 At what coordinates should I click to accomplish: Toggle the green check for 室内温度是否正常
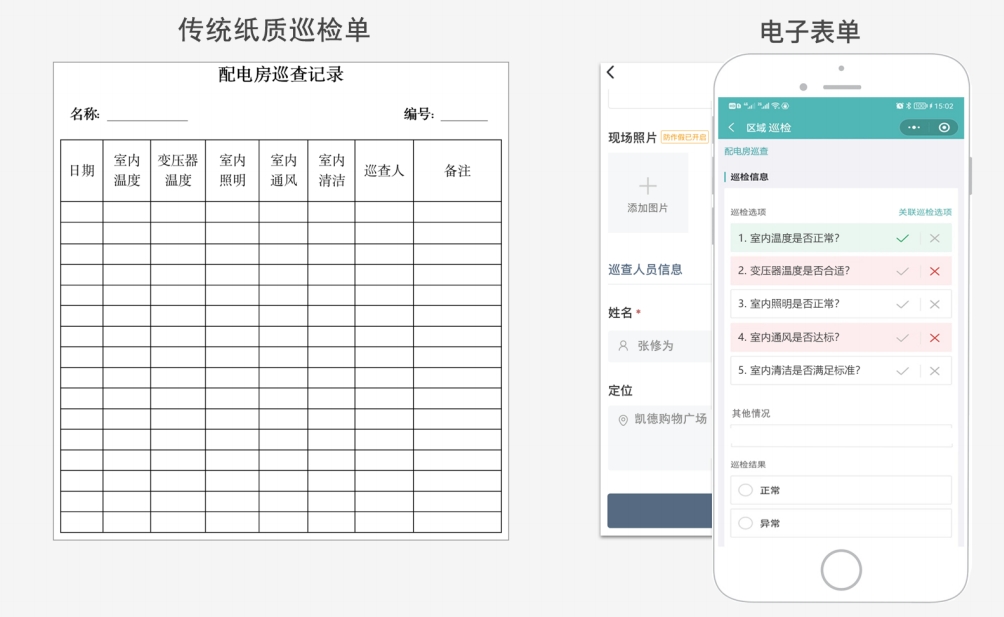point(902,238)
